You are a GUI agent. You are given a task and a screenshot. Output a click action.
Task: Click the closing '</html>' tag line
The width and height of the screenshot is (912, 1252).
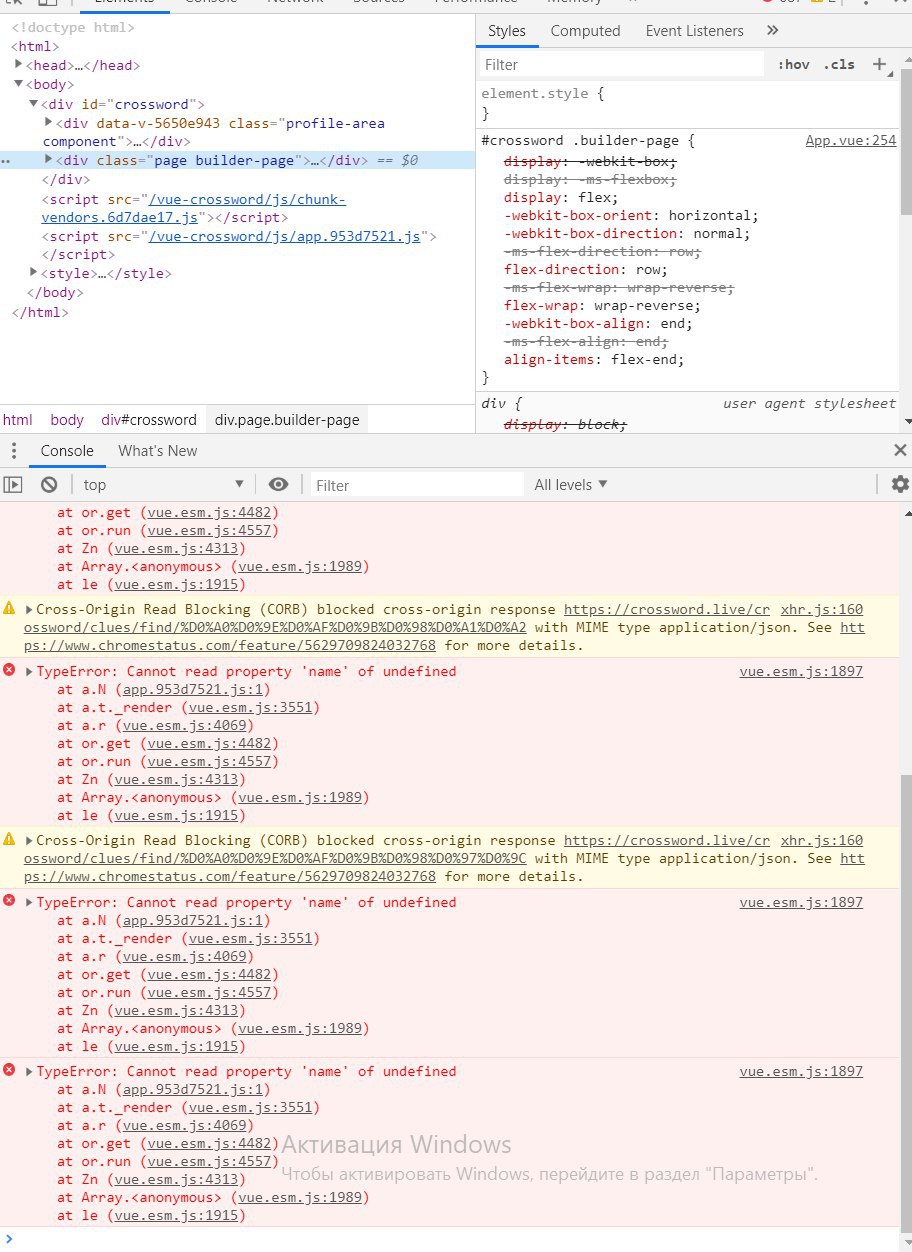point(40,312)
